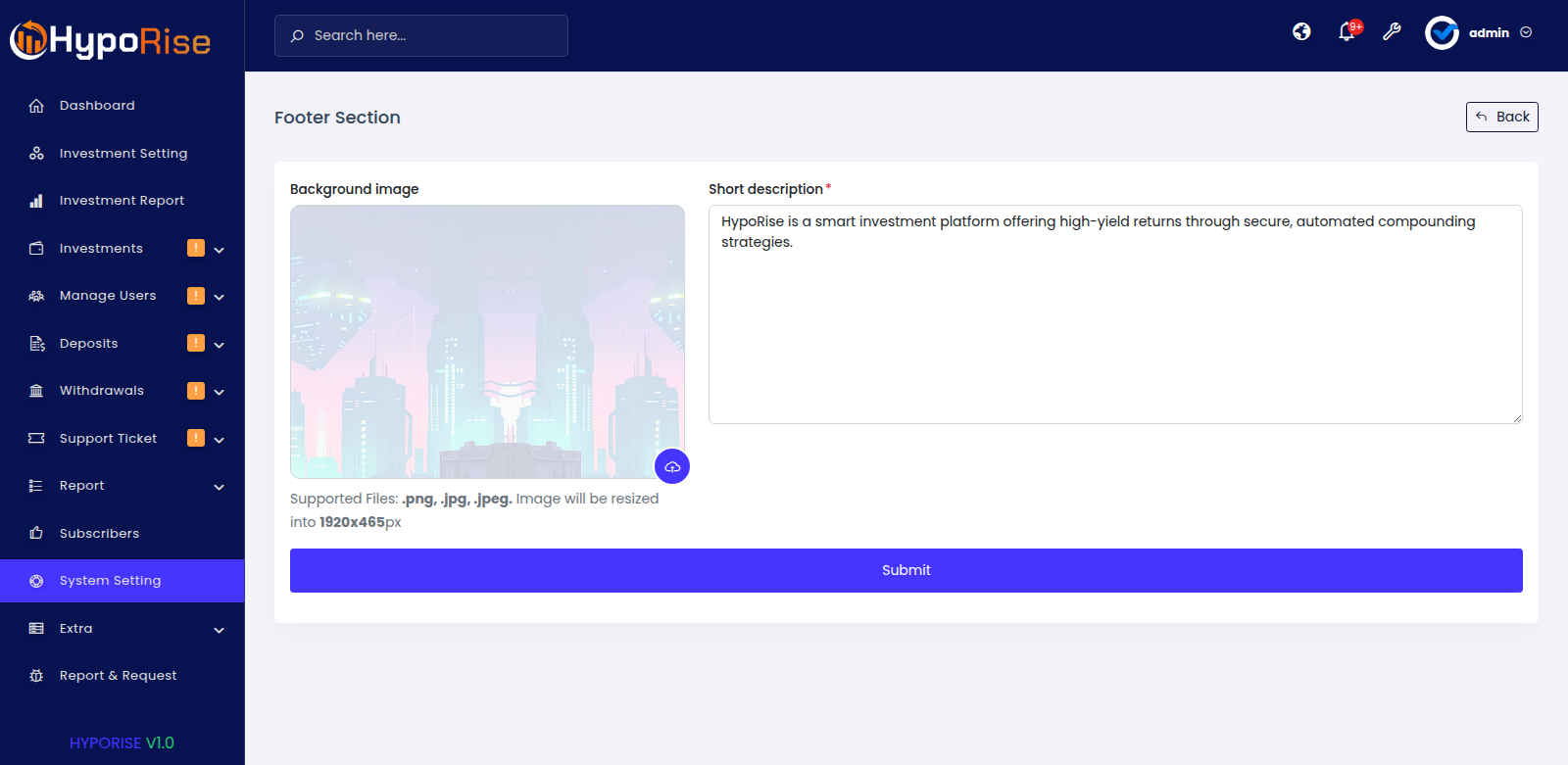The height and width of the screenshot is (765, 1568).
Task: Click the HYPORISE V1.0 version text
Action: (x=122, y=742)
